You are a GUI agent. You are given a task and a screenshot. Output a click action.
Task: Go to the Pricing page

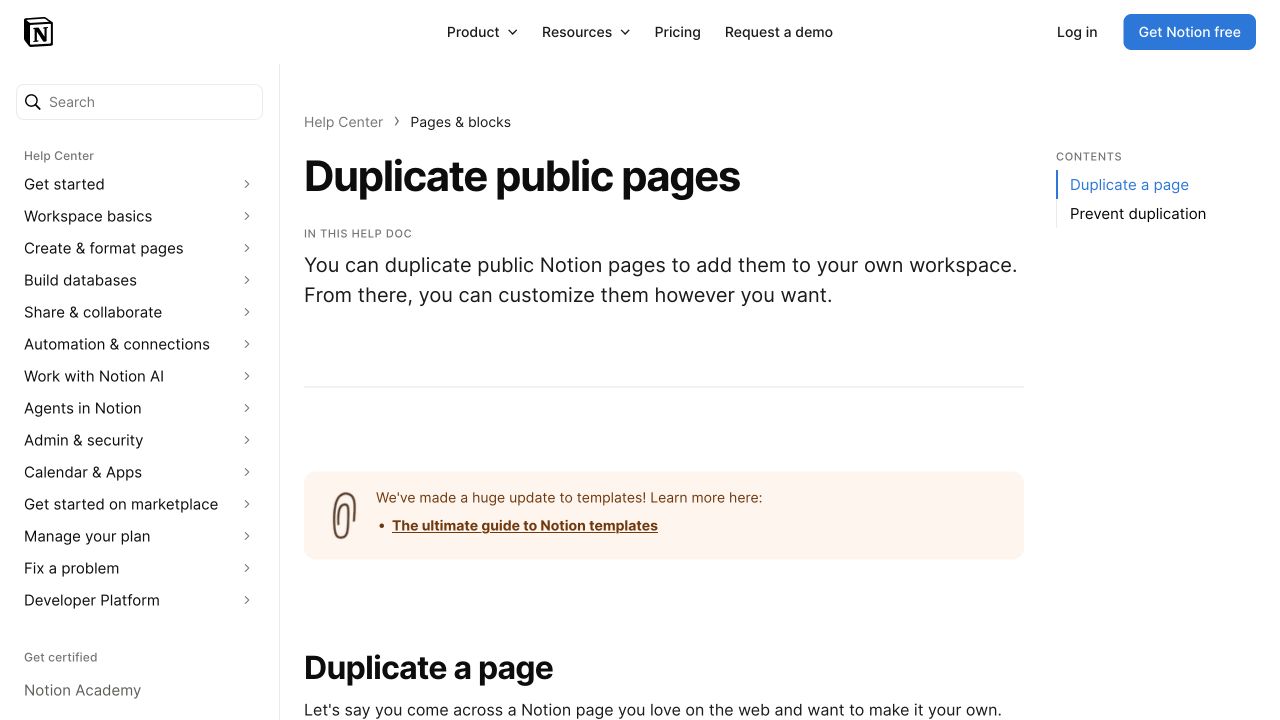(677, 32)
